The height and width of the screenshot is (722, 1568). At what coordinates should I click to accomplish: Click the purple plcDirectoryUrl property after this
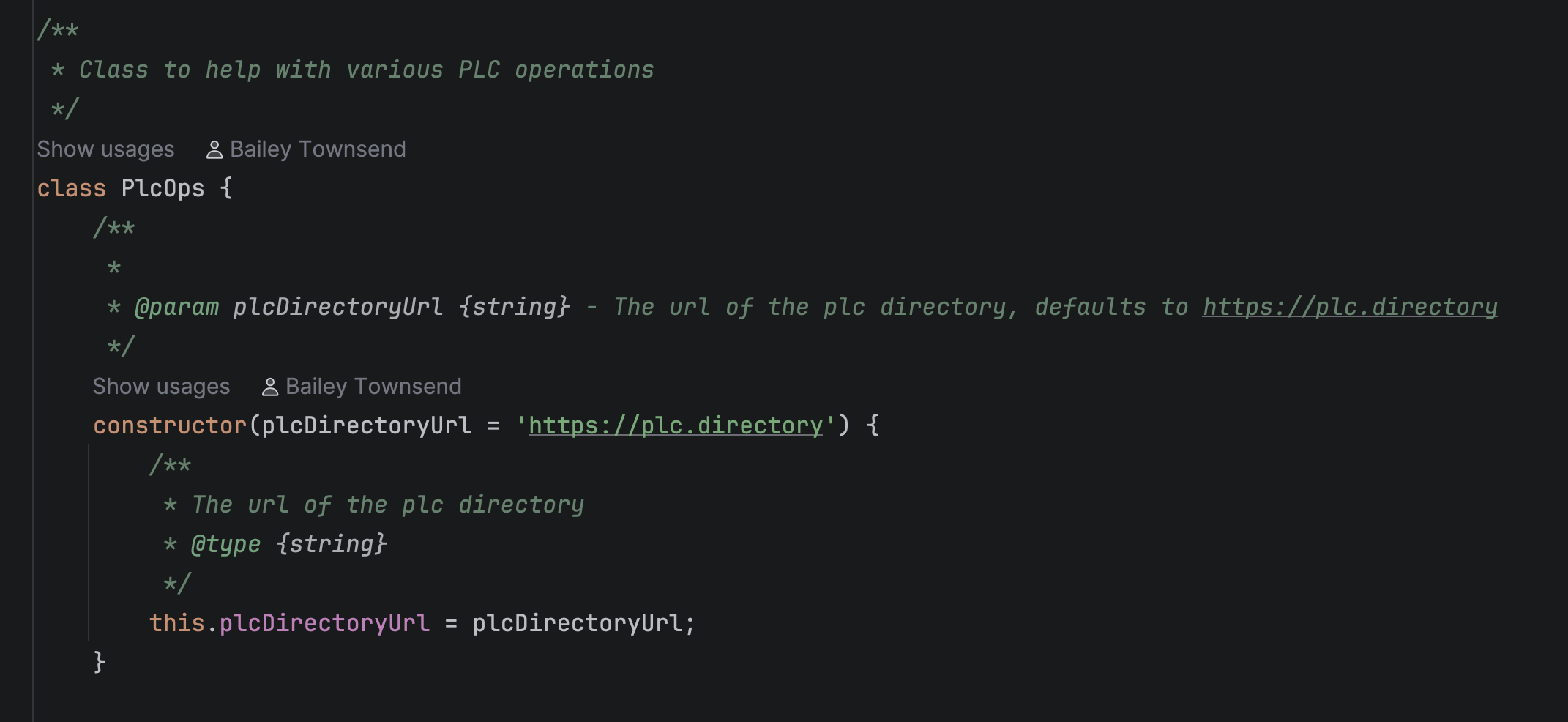324,623
